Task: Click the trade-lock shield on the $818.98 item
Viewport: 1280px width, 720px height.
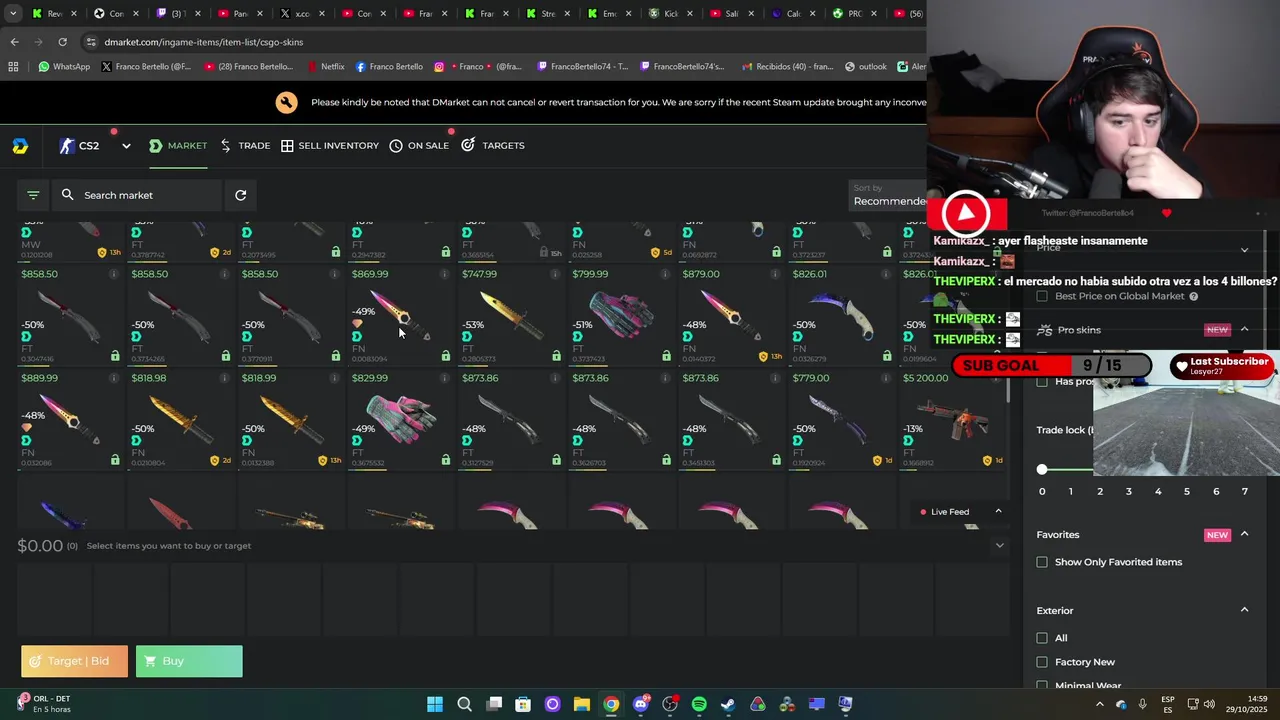Action: coord(215,460)
